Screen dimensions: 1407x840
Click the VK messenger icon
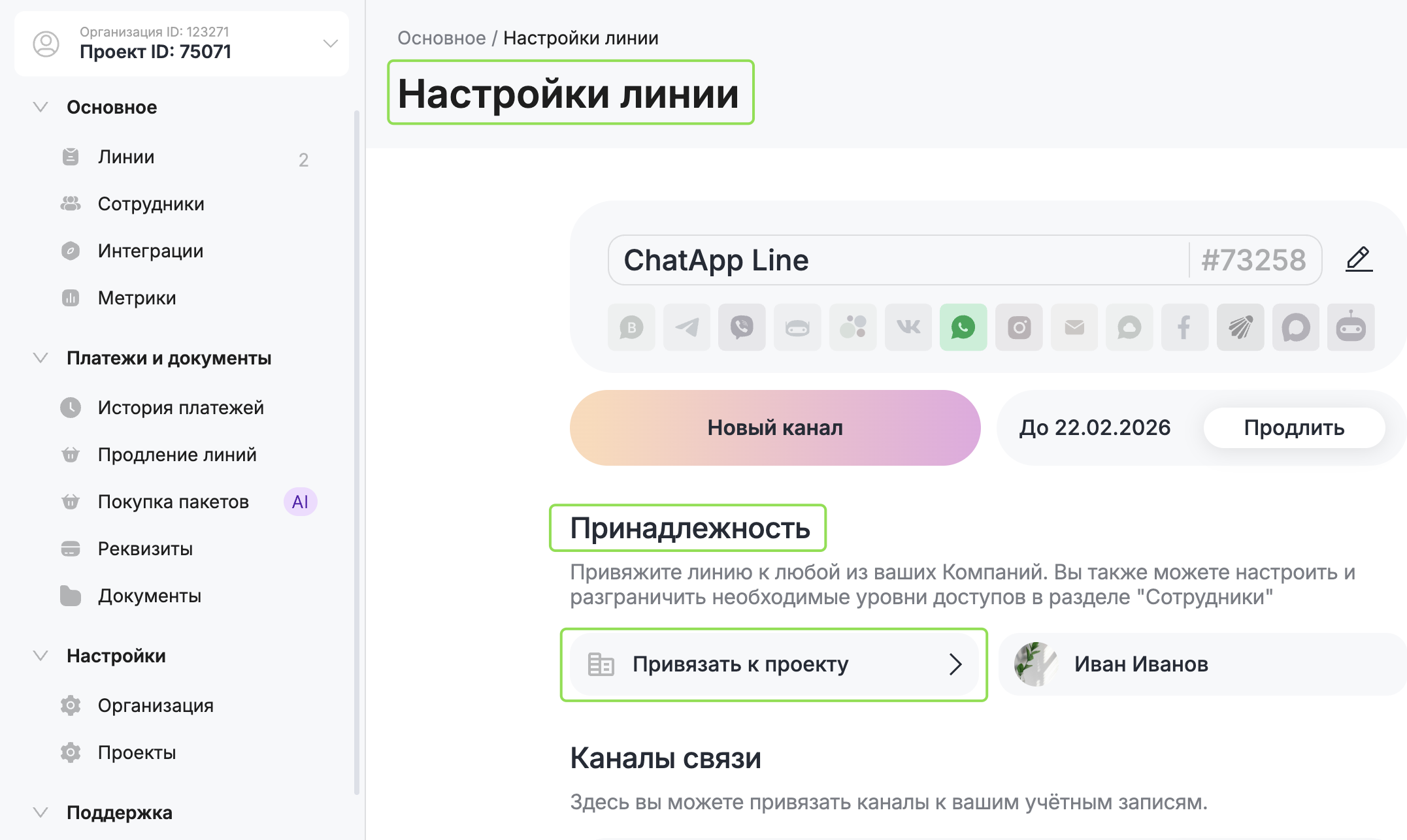[x=908, y=327]
